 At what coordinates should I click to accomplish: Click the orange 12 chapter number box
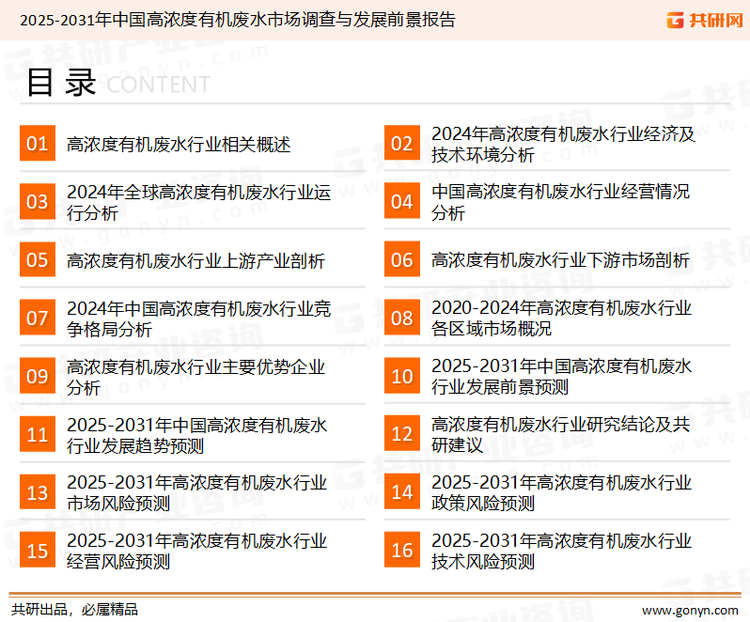[402, 433]
